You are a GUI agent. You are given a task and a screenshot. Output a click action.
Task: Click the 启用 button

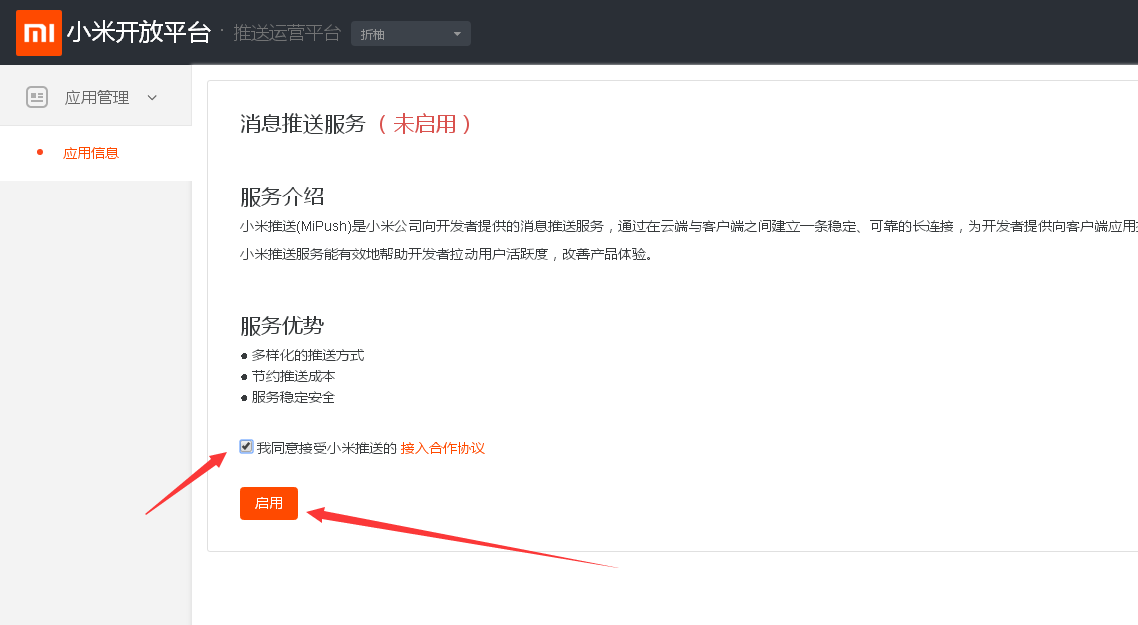point(269,503)
